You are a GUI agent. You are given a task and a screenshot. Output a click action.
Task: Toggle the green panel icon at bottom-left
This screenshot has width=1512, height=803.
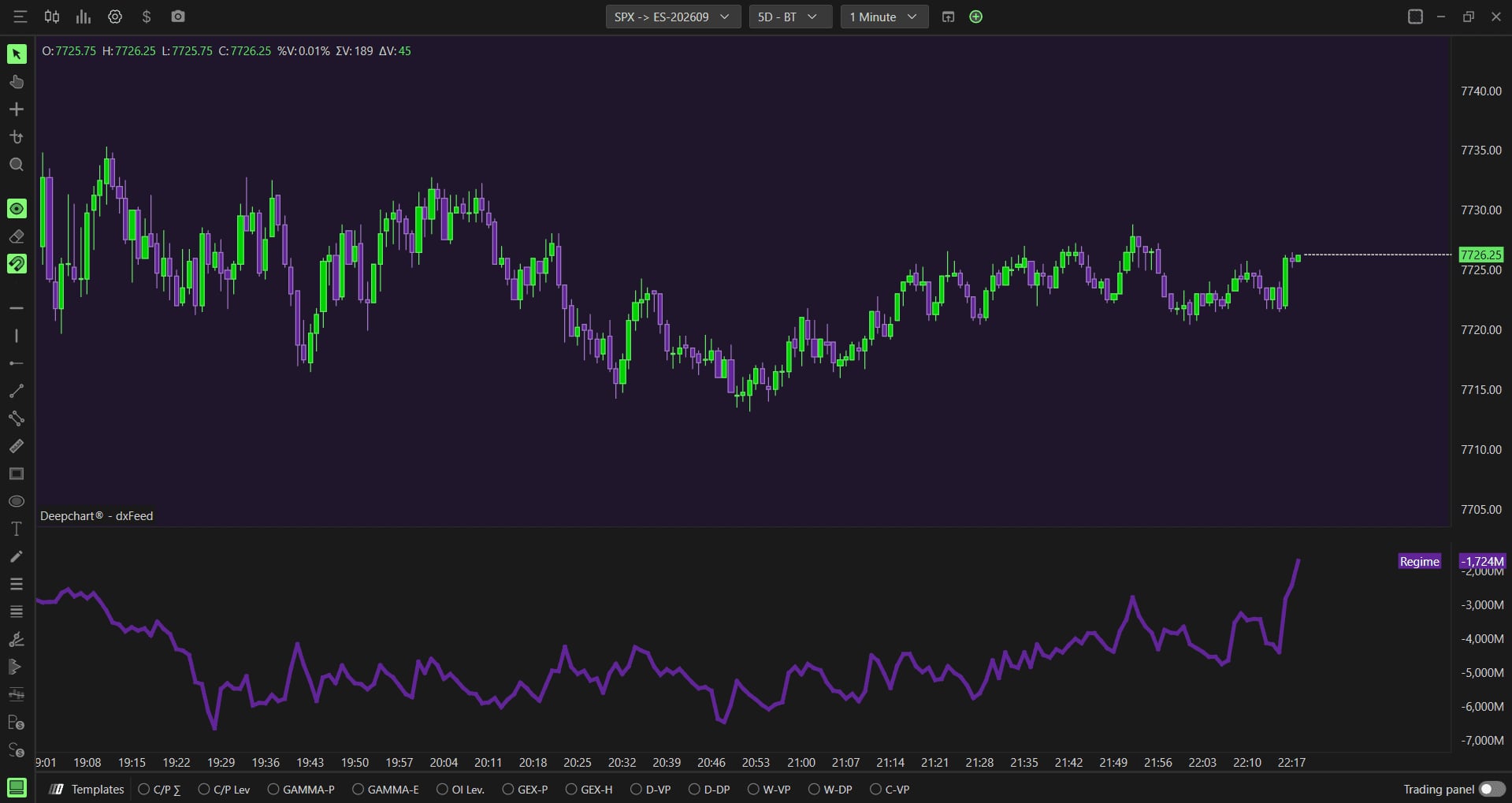[x=17, y=787]
